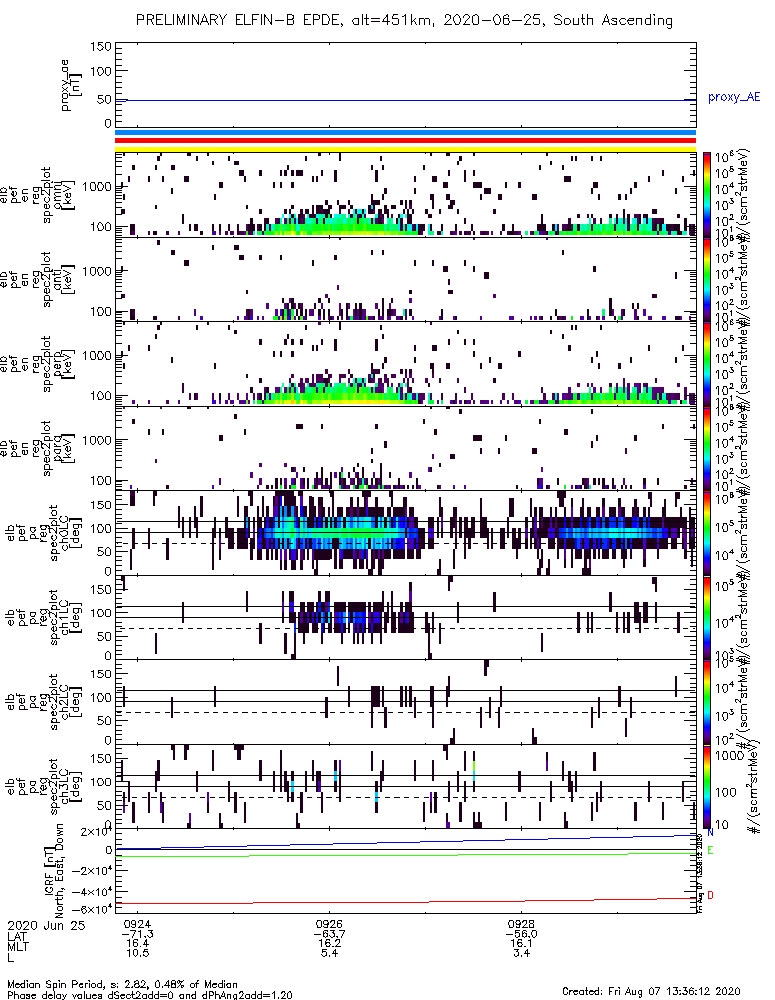Click the LAT row label

[17, 936]
